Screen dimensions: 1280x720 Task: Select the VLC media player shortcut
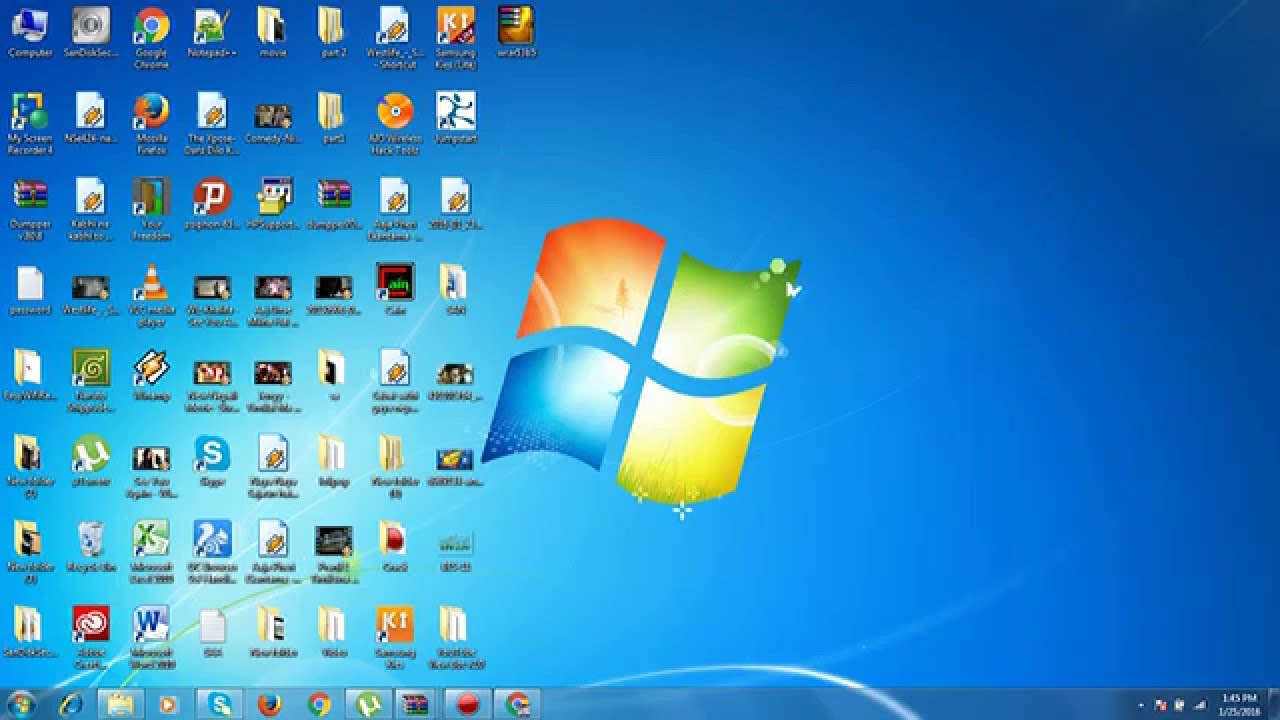[x=151, y=296]
